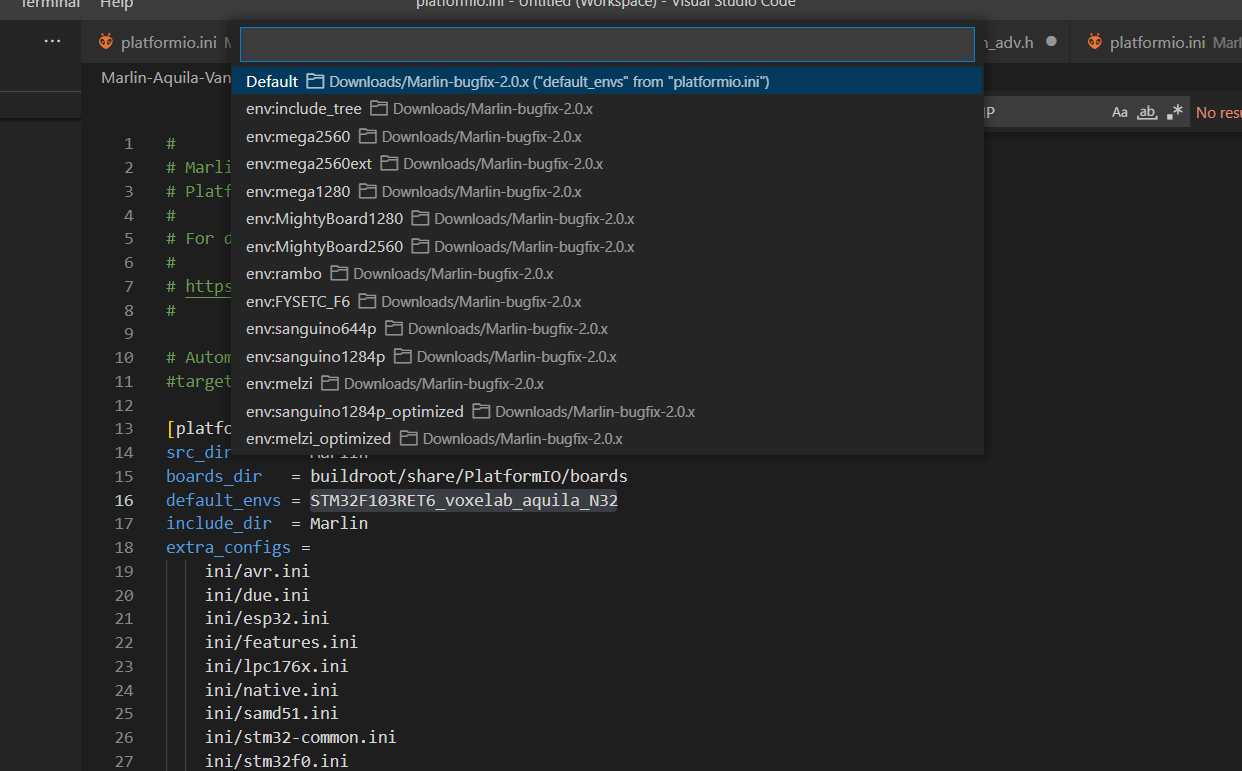1242x771 pixels.
Task: Select env:FYSETC_F6 environment
Action: 607,301
